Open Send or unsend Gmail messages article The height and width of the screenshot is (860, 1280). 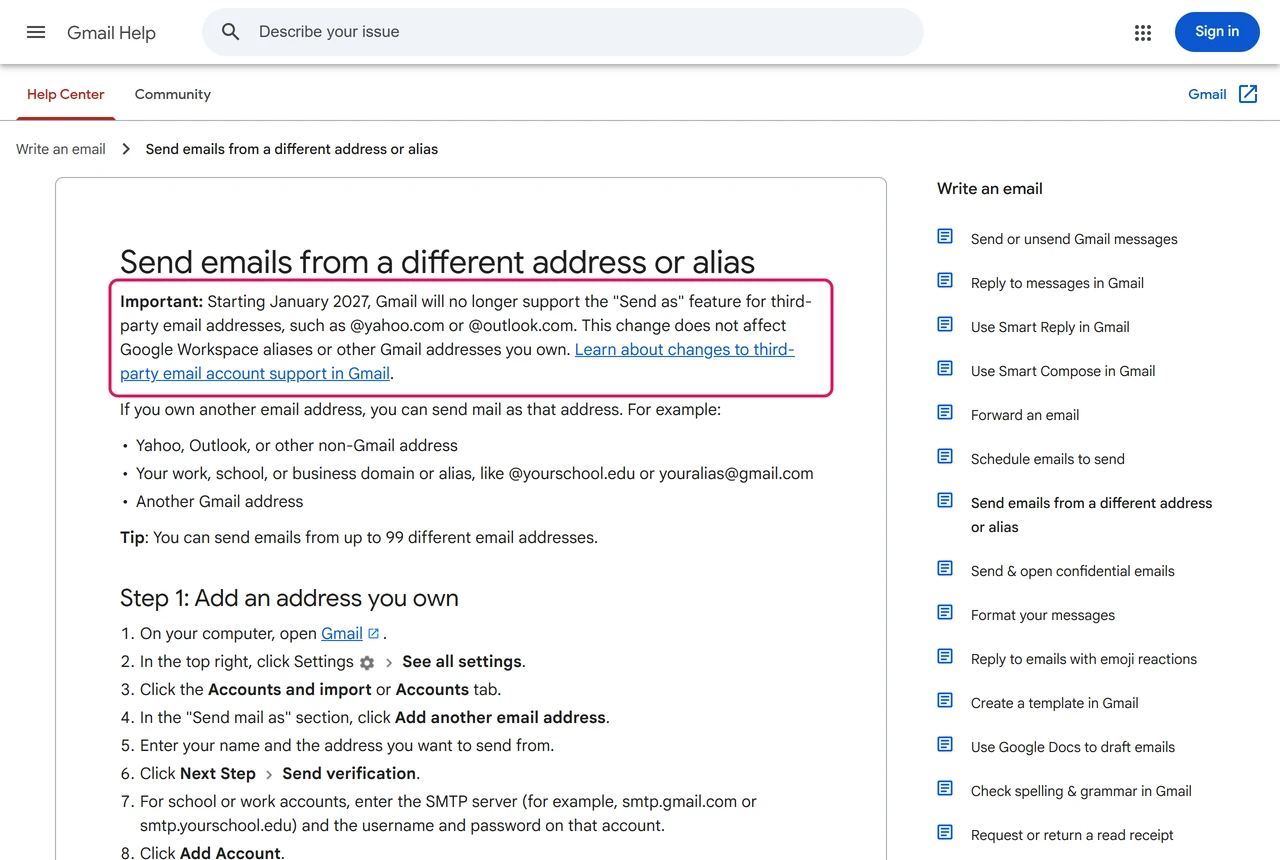click(1074, 239)
